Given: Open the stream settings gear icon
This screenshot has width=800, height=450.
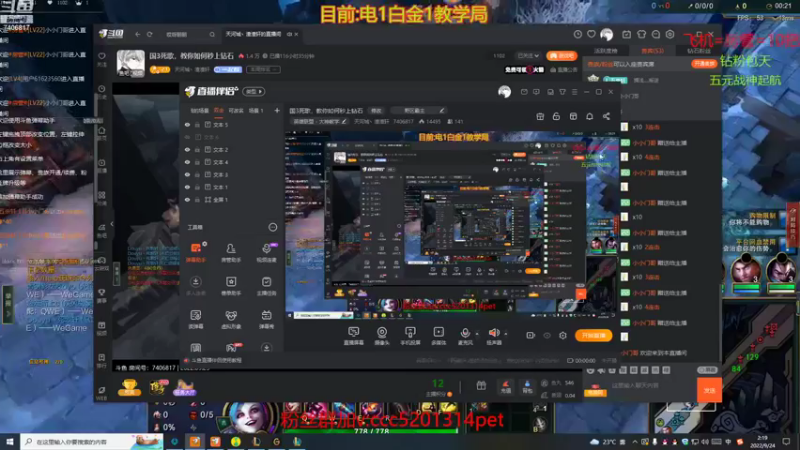Looking at the screenshot, I should point(563,336).
